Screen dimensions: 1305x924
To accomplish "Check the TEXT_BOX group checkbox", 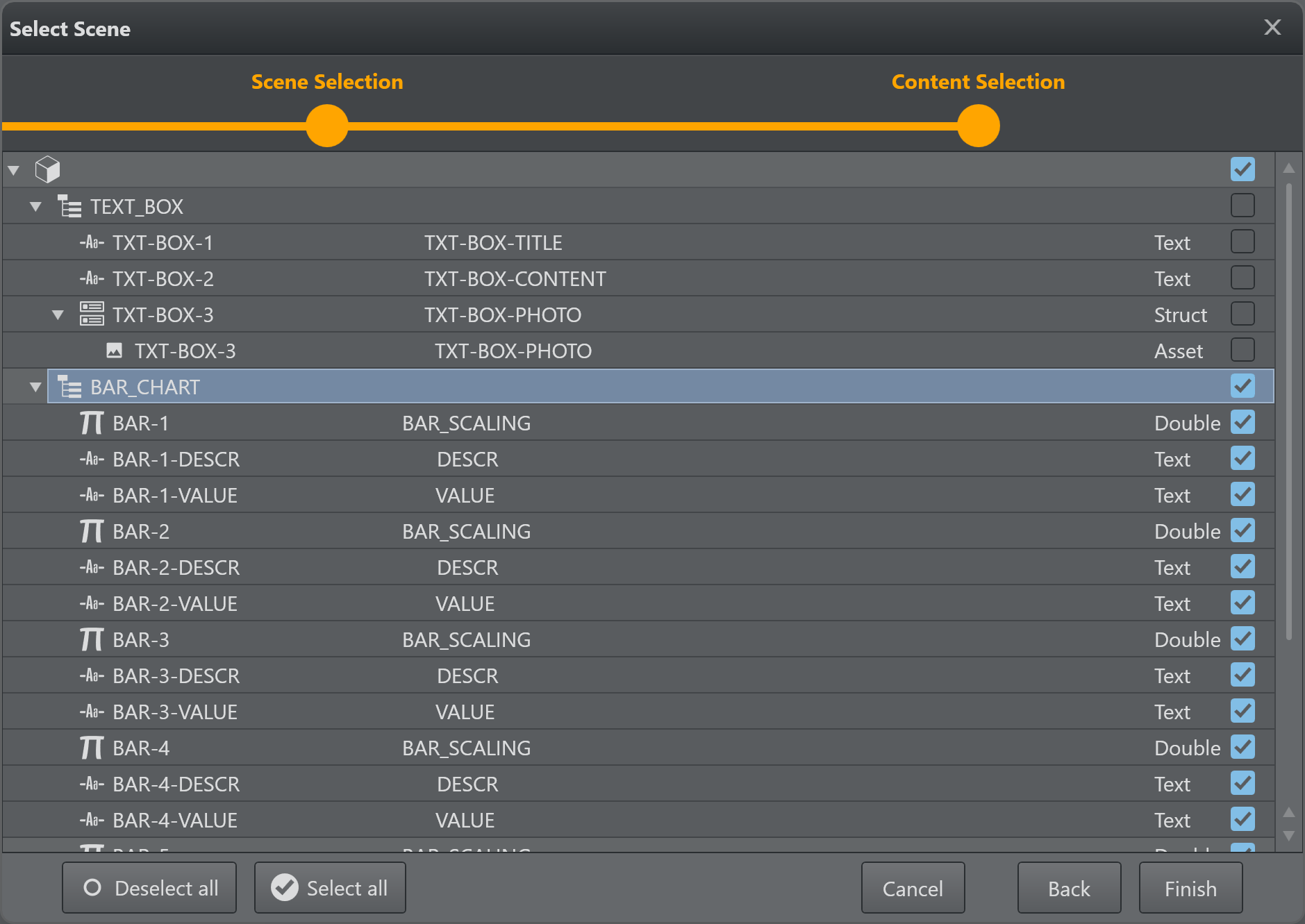I will click(1242, 205).
